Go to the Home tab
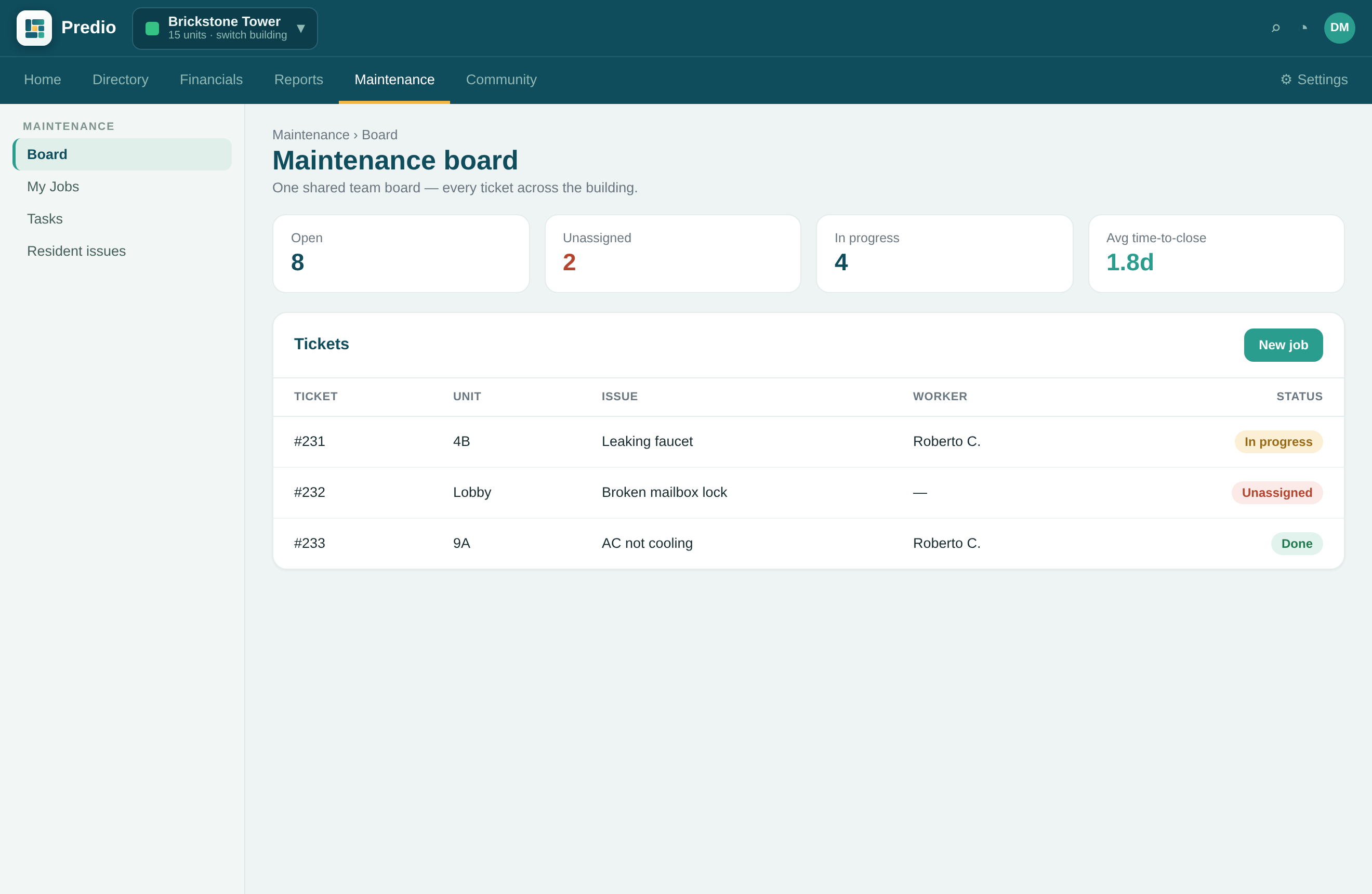1372x894 pixels. [43, 80]
